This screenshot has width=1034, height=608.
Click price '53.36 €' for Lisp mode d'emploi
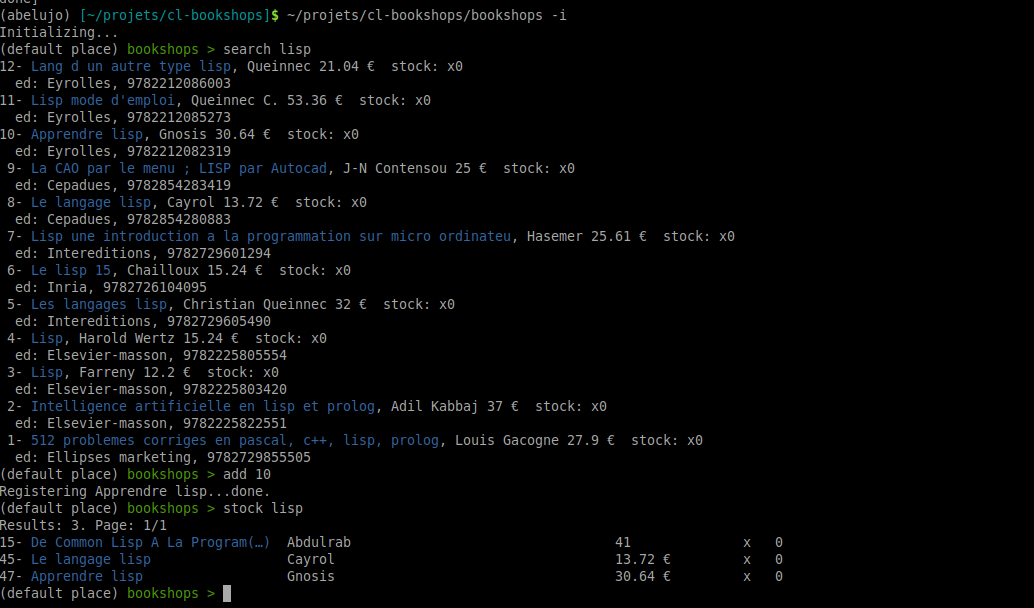[315, 100]
